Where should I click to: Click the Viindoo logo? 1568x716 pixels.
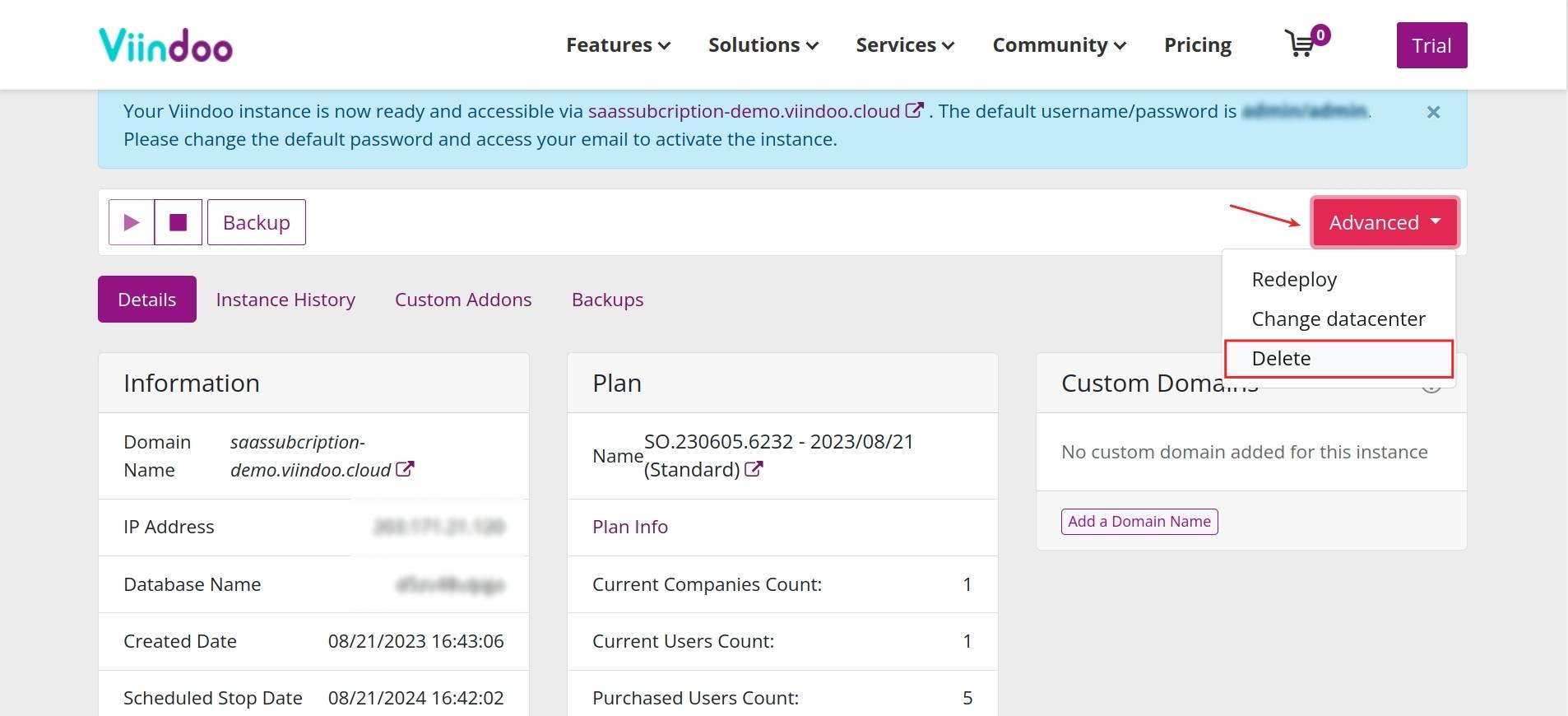[x=165, y=45]
